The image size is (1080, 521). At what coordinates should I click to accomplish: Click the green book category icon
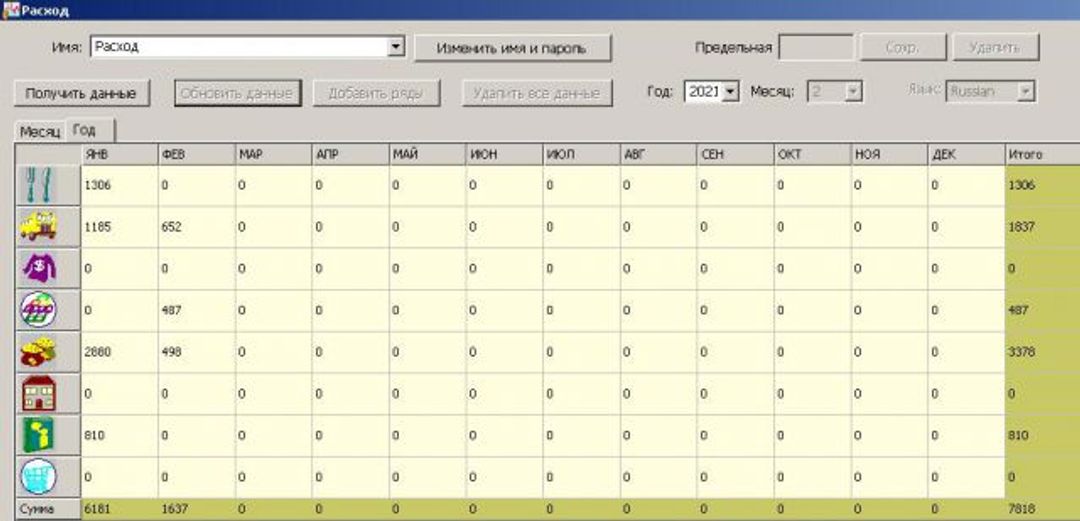[x=38, y=436]
